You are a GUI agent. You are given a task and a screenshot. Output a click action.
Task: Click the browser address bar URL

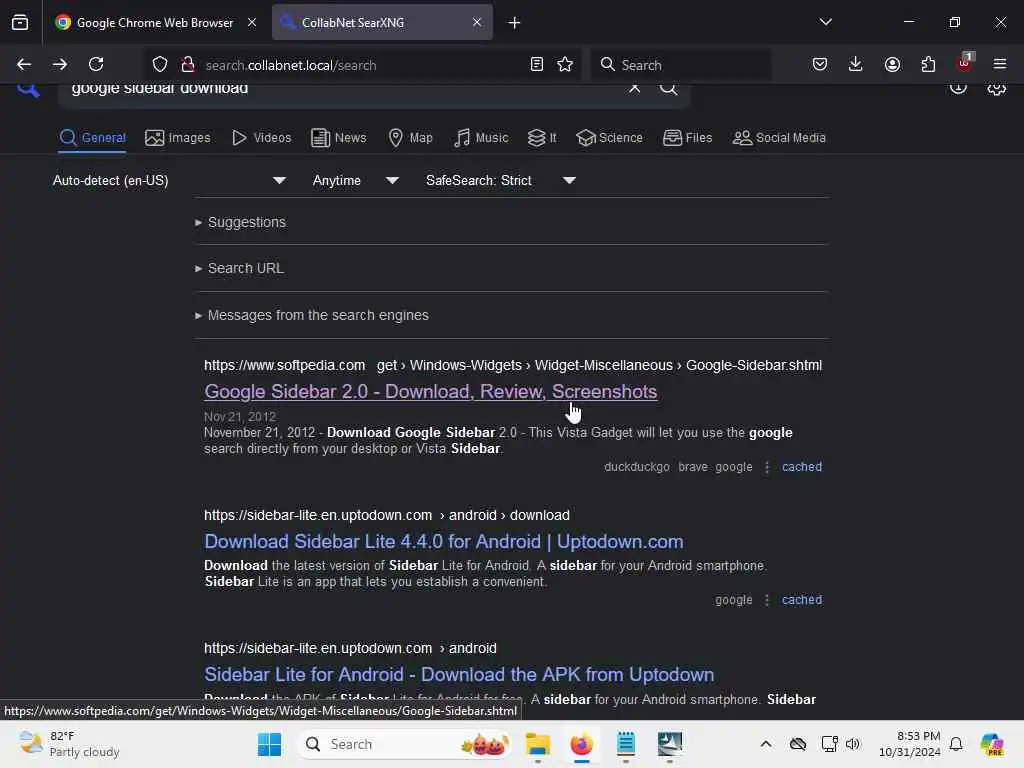click(x=291, y=65)
